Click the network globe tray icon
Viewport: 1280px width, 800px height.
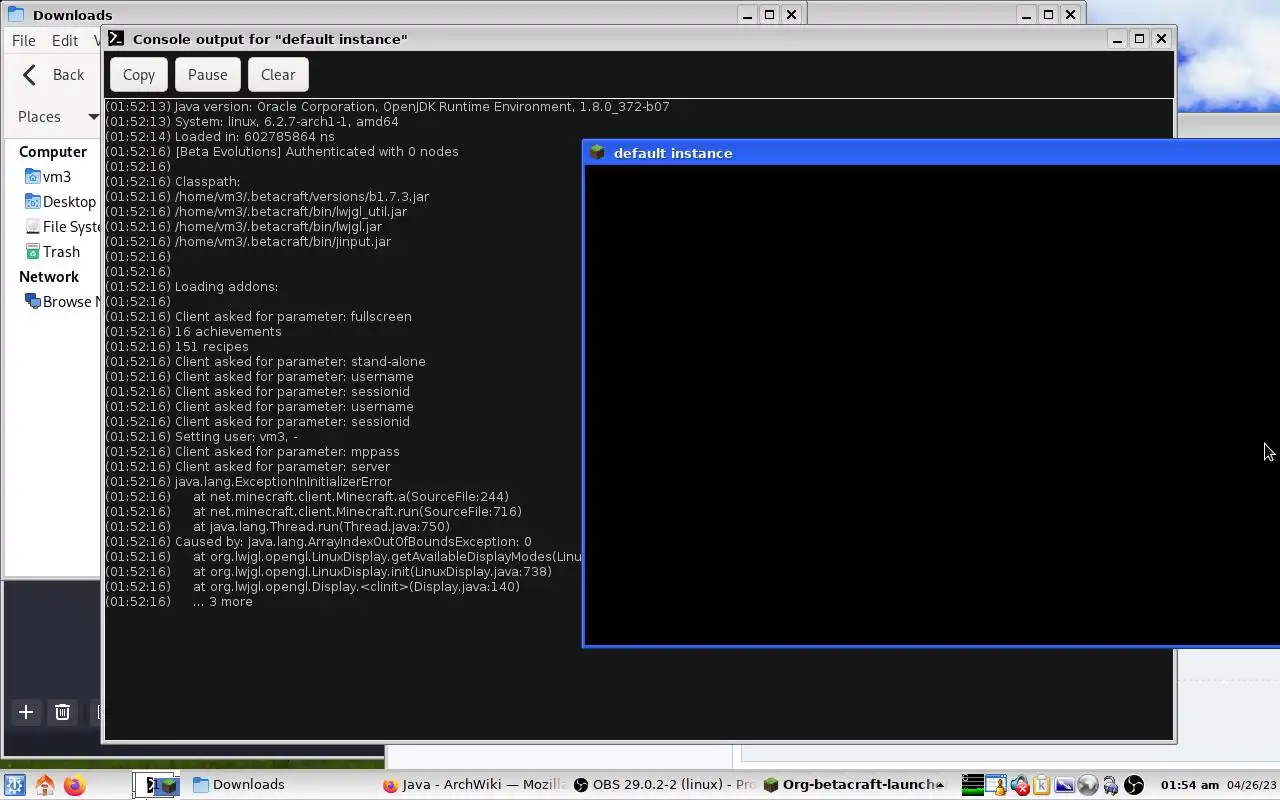[x=1088, y=785]
